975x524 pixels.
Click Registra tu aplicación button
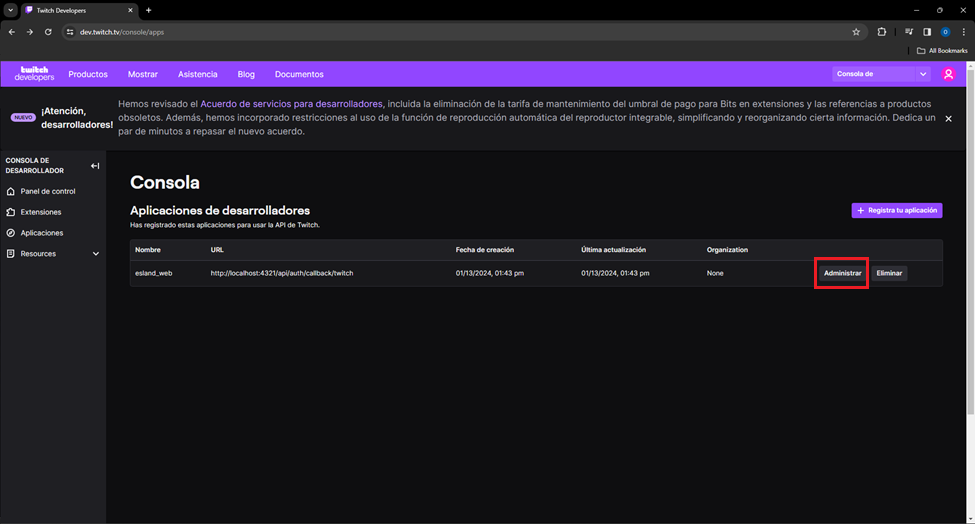[x=897, y=211]
